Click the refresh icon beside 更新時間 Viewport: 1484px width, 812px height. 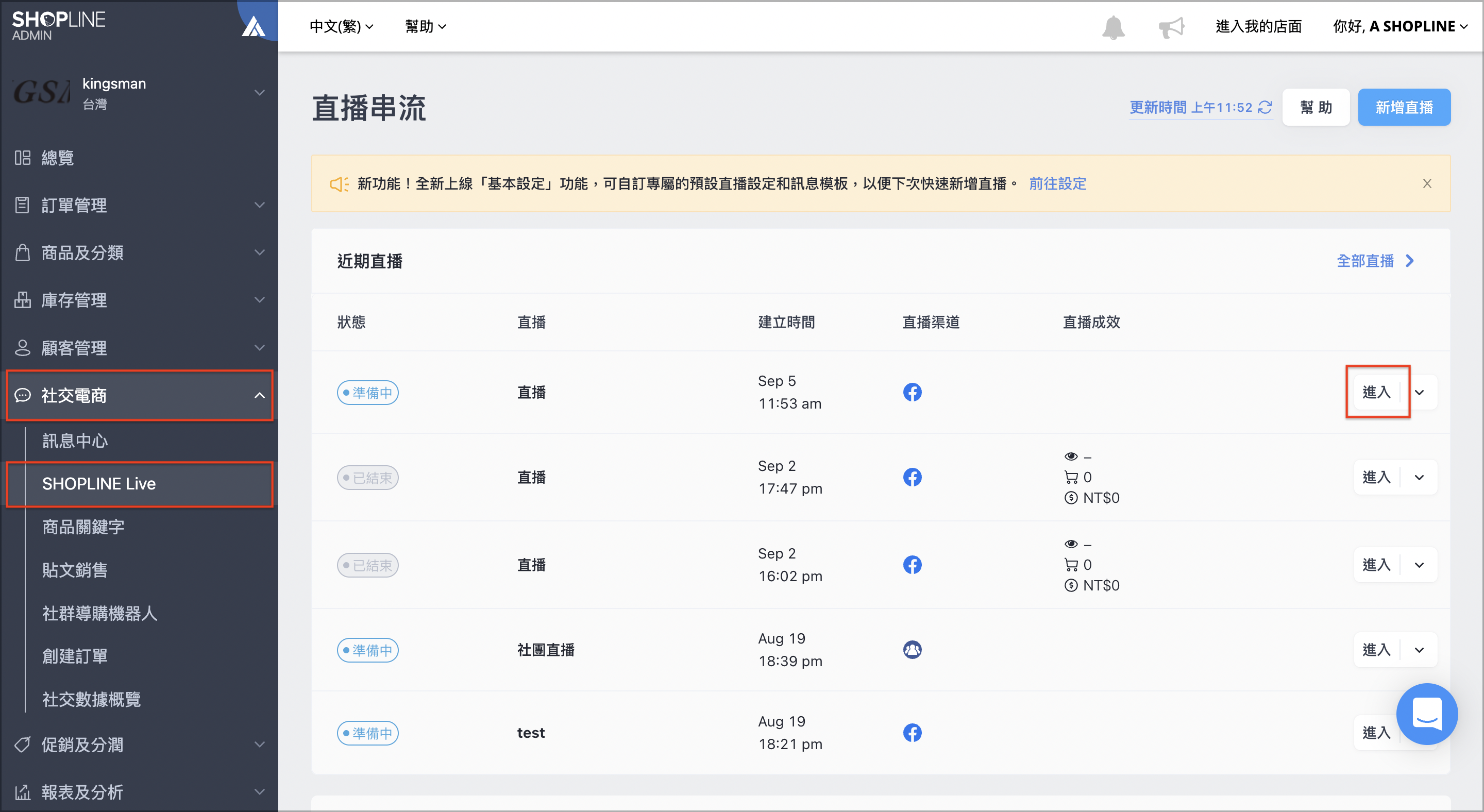click(1265, 107)
